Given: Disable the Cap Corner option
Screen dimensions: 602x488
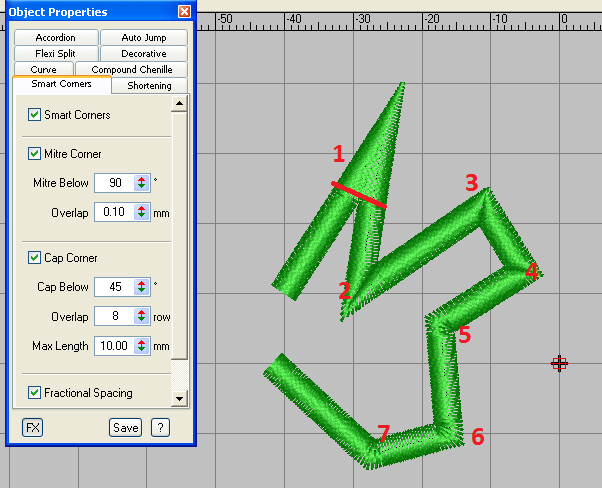Looking at the screenshot, I should pos(35,258).
